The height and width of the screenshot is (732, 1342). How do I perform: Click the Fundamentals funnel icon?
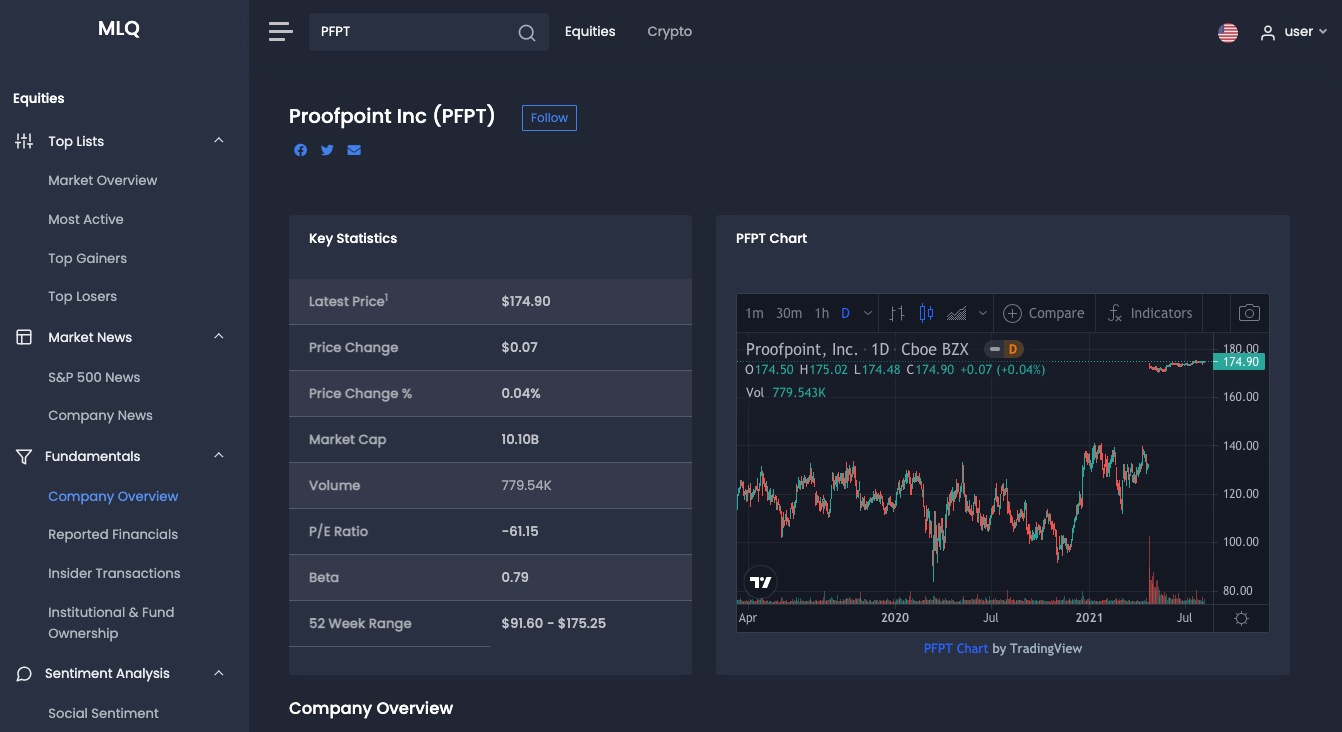[x=24, y=456]
